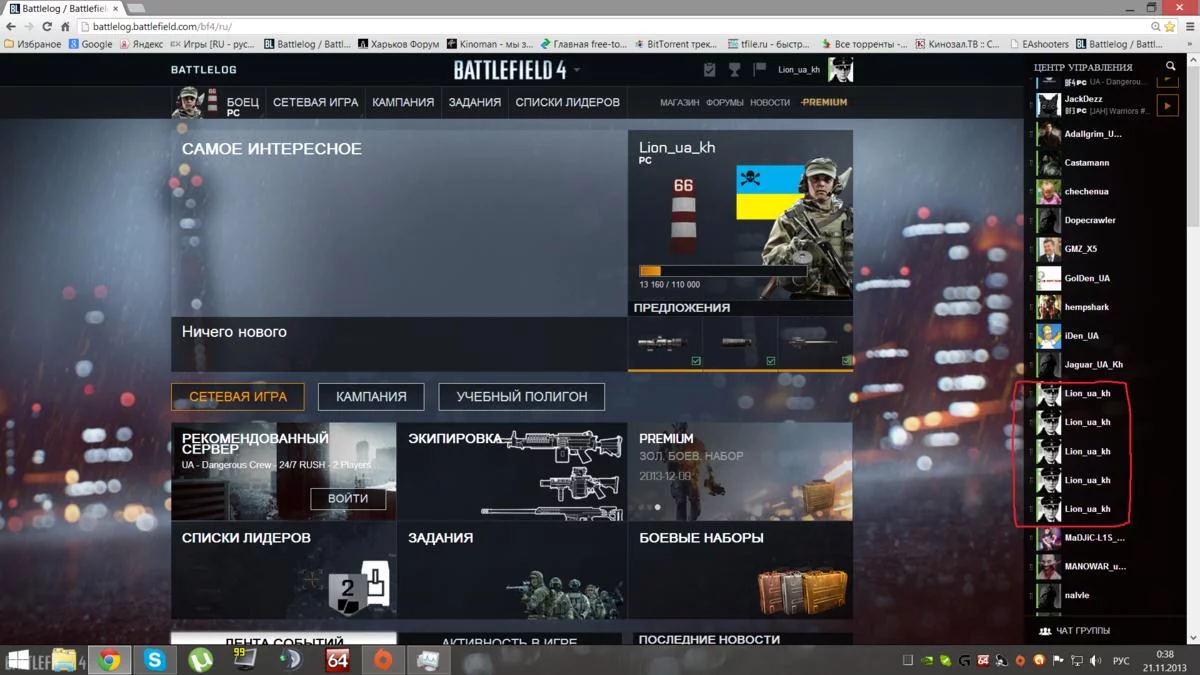Viewport: 1200px width, 675px height.
Task: Open the СЕТЕВАЯ ИГРА menu in navigation bar
Action: click(315, 102)
